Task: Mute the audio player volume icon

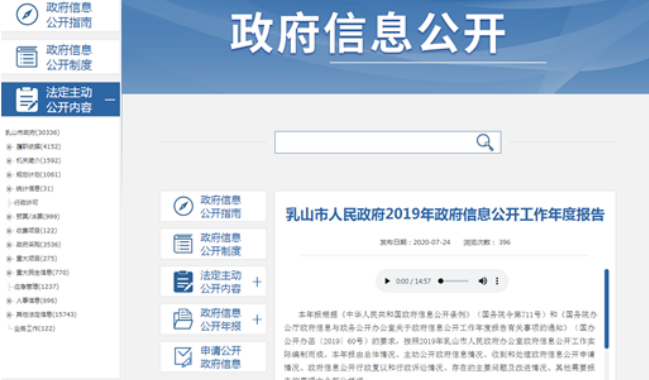Action: click(x=483, y=281)
